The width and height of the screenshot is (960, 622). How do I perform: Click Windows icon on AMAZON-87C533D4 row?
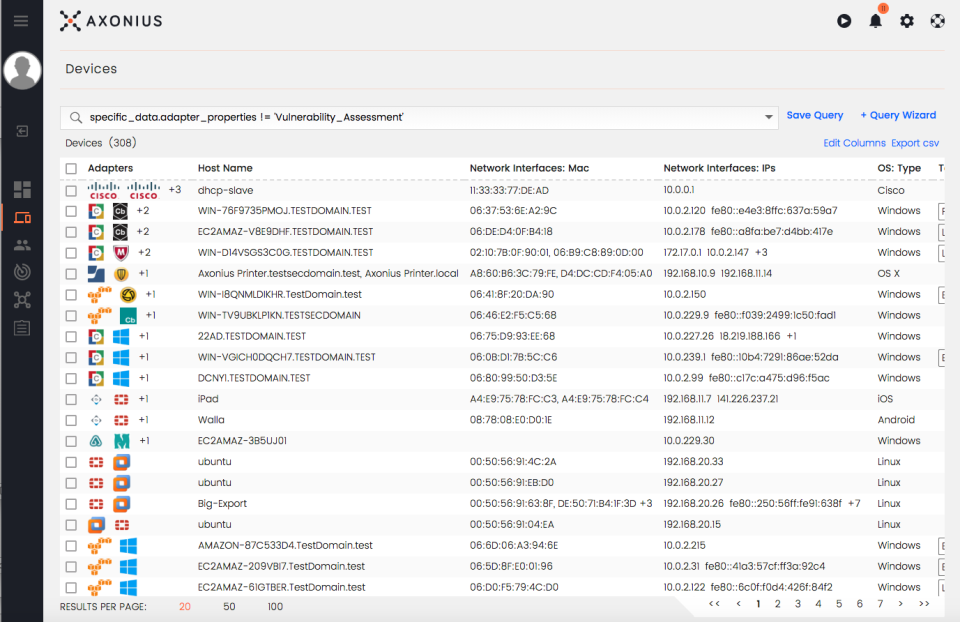click(x=128, y=545)
